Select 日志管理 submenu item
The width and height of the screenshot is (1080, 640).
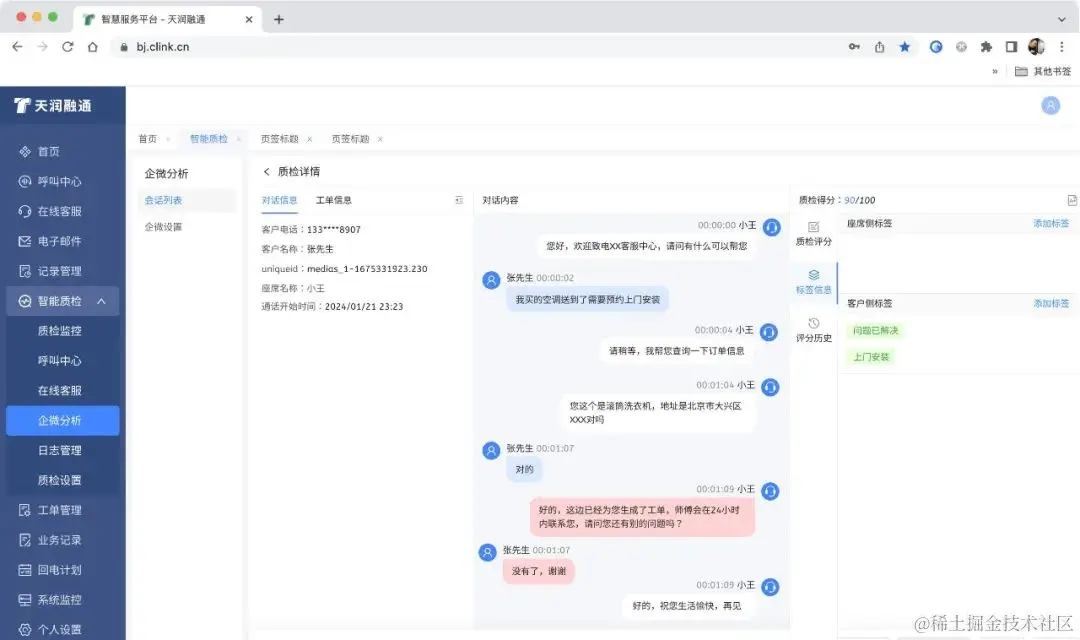[60, 451]
